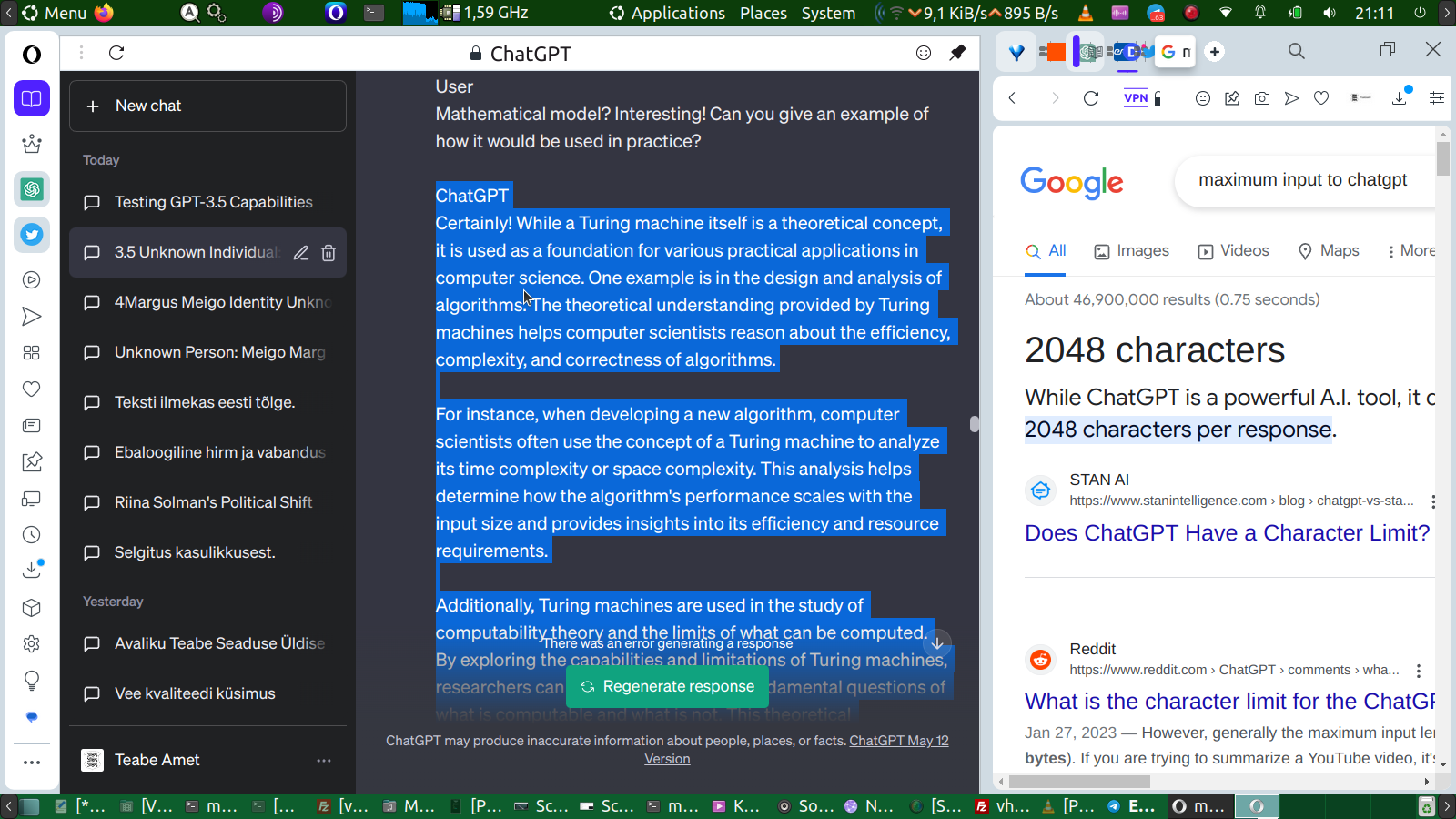Open options for the Reddit result
Viewport: 1456px width, 819px height.
1419,671
